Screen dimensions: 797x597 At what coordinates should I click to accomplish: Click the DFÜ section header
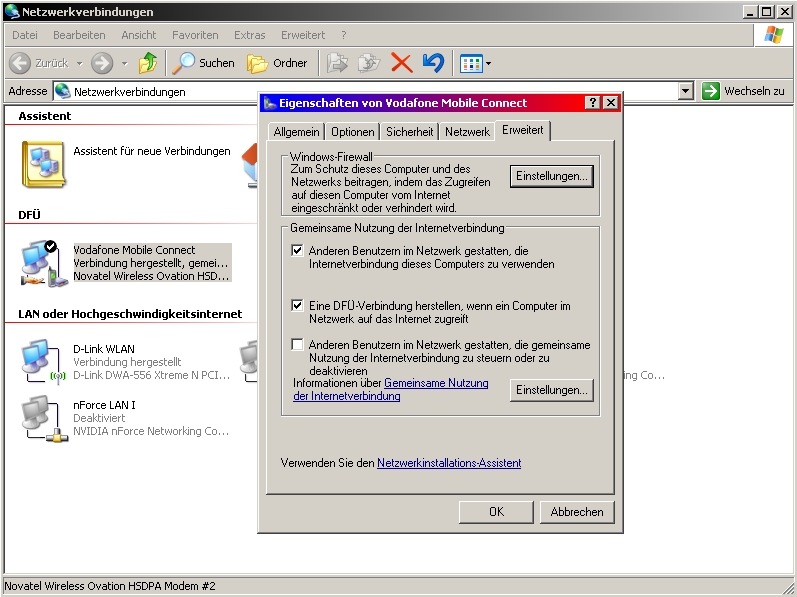(x=29, y=215)
